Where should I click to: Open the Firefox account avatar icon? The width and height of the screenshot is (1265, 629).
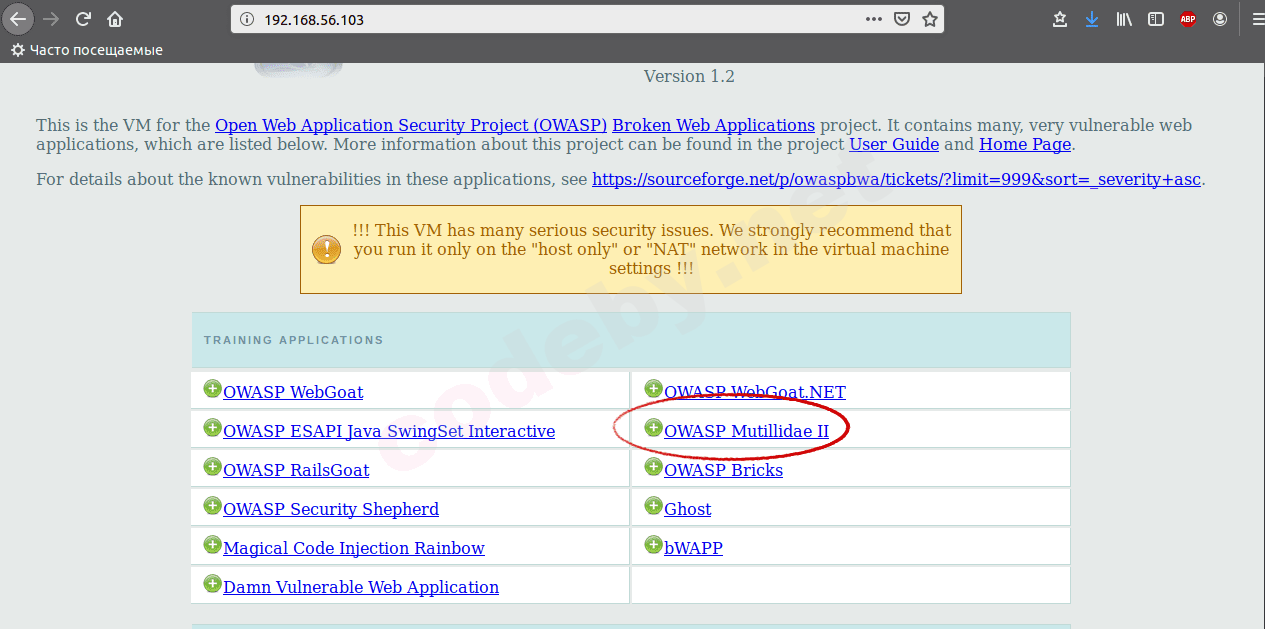click(x=1220, y=19)
